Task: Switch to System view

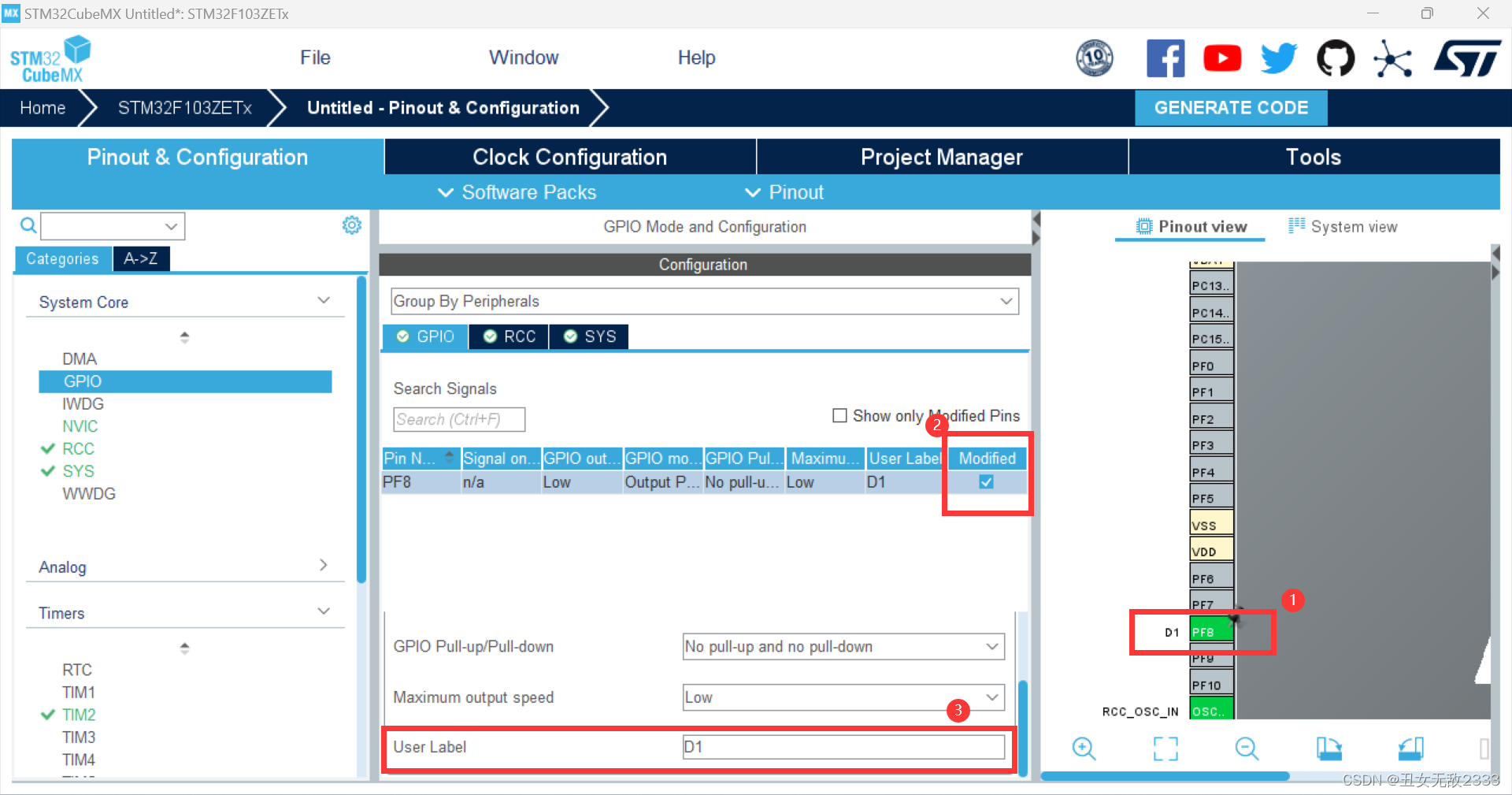Action: [x=1343, y=227]
